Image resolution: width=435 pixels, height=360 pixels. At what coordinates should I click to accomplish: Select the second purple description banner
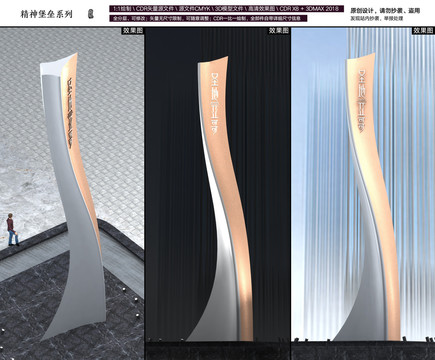[x=208, y=18]
